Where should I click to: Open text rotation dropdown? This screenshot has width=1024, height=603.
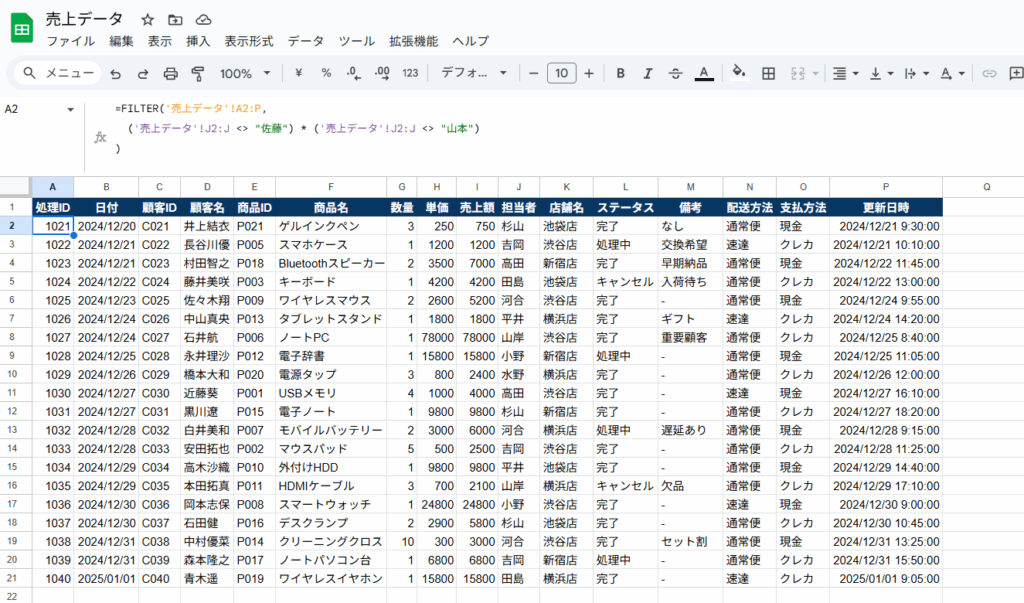[x=952, y=74]
